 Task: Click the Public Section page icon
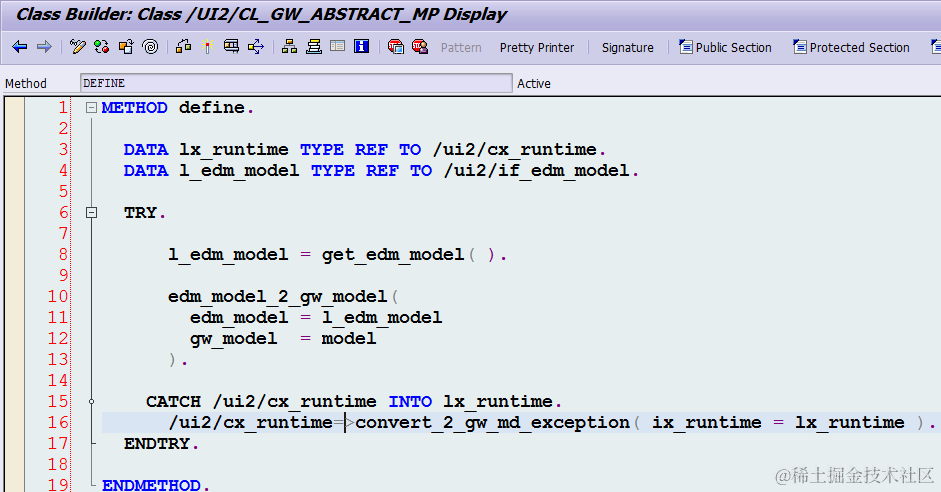[685, 47]
